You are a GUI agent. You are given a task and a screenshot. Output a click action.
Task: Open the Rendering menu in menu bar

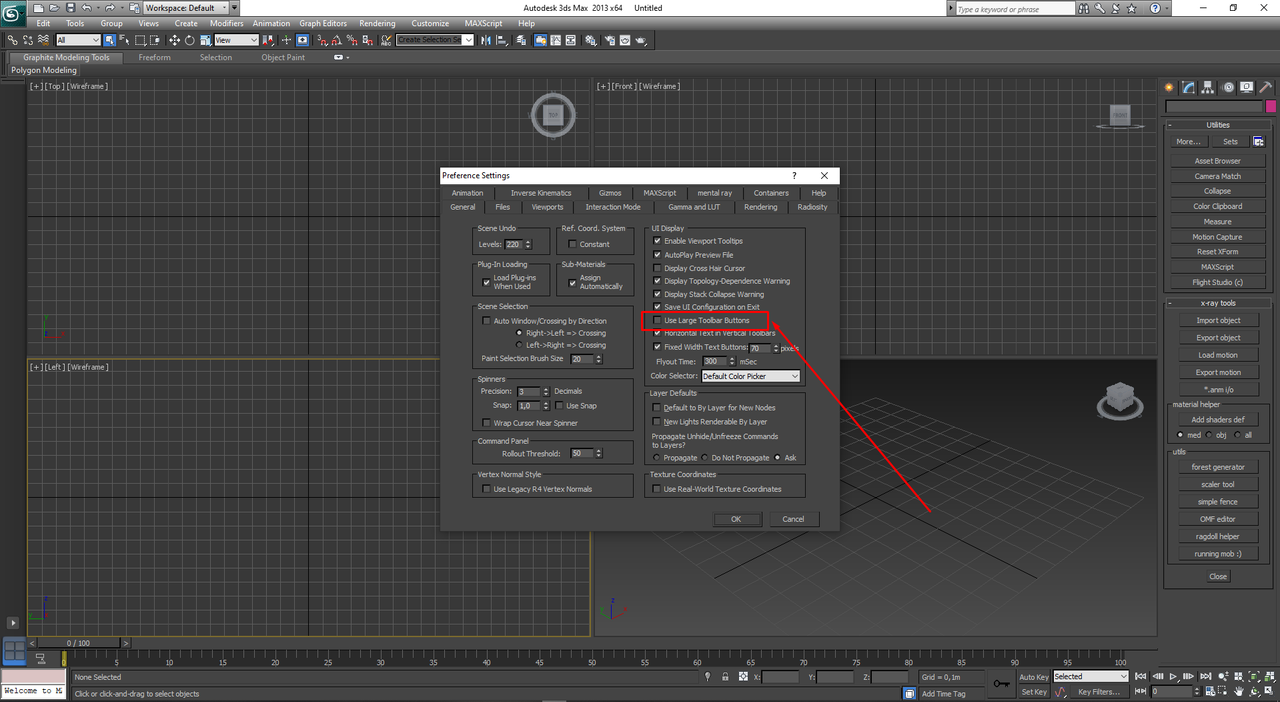click(377, 23)
